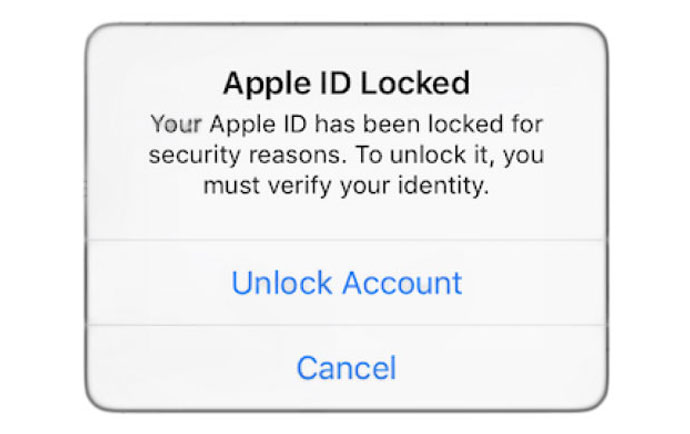Click the word "Account" in the blue button

click(404, 283)
